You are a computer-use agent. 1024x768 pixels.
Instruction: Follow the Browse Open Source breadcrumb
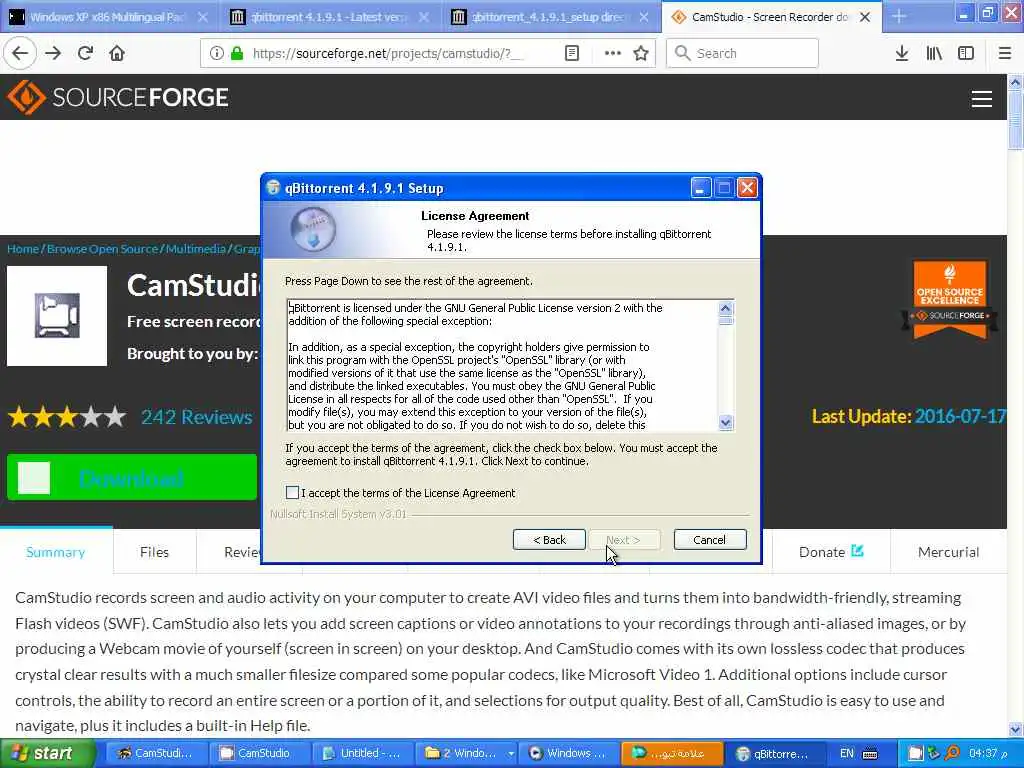click(x=103, y=249)
